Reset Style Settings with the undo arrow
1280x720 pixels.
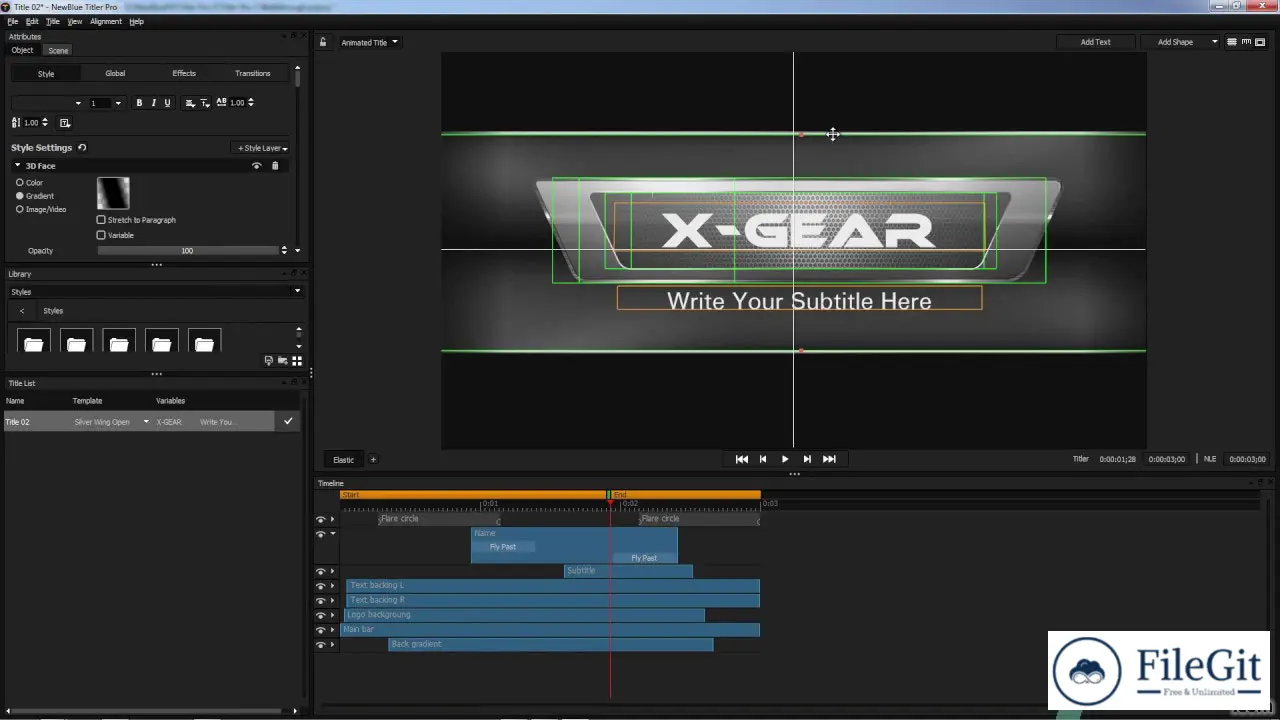[82, 147]
